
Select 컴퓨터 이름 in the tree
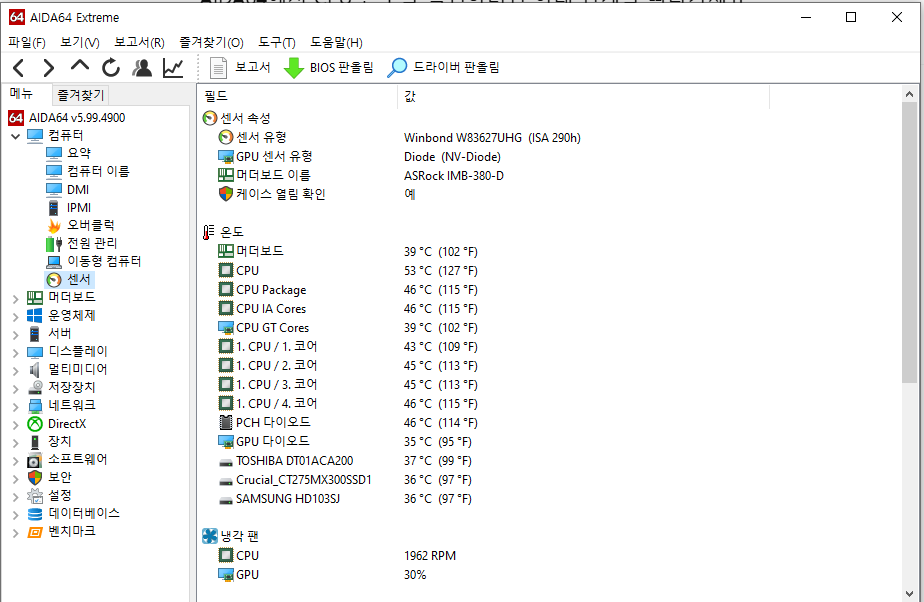(87, 171)
